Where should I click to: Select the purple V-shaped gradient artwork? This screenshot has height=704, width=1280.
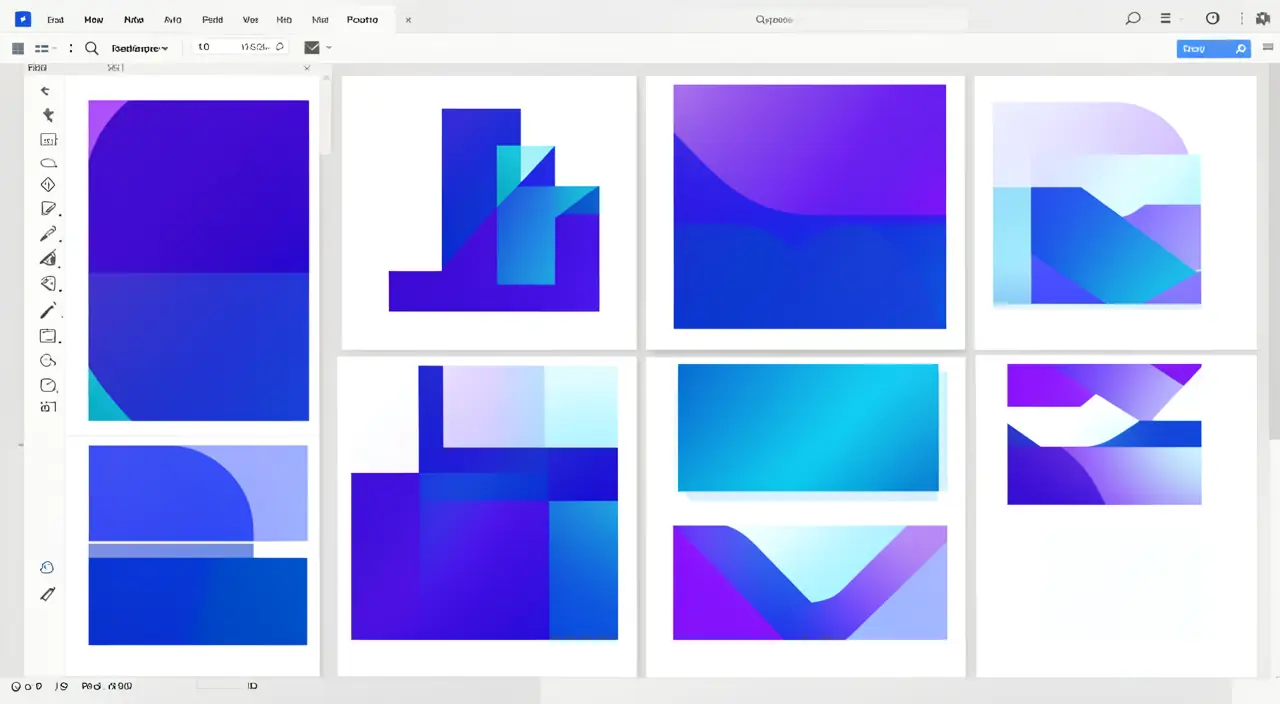coord(810,582)
